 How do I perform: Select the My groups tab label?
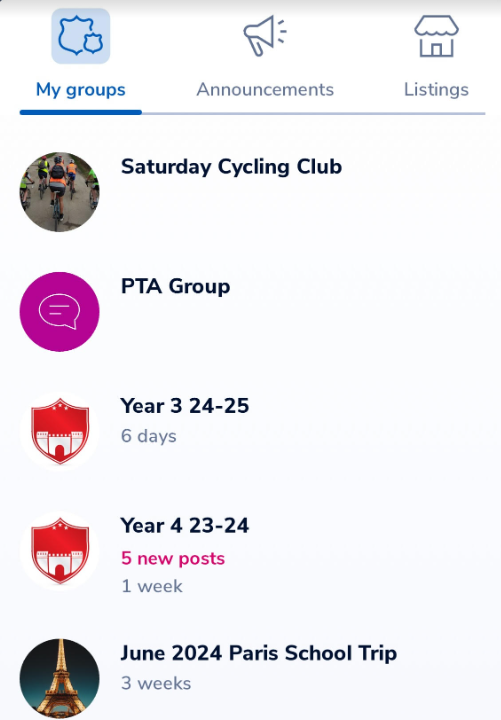click(x=80, y=90)
